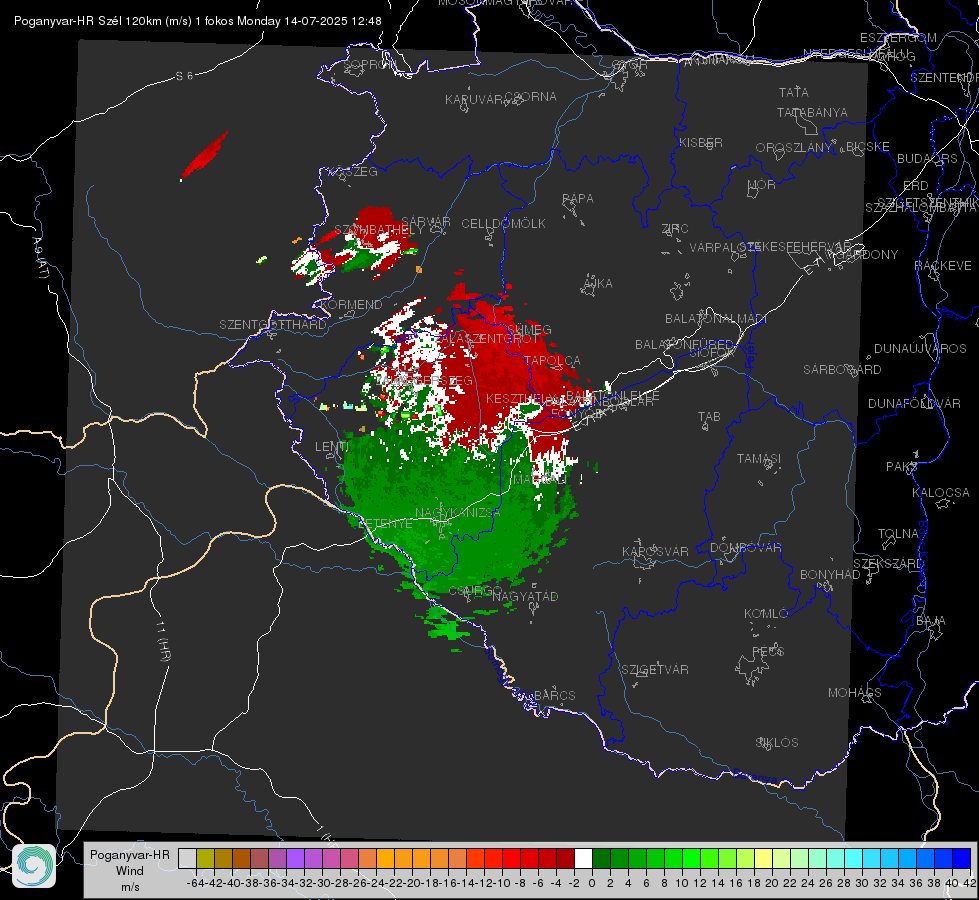Image resolution: width=979 pixels, height=900 pixels.
Task: Click the swirl logo icon beside the legend
Action: click(x=34, y=866)
